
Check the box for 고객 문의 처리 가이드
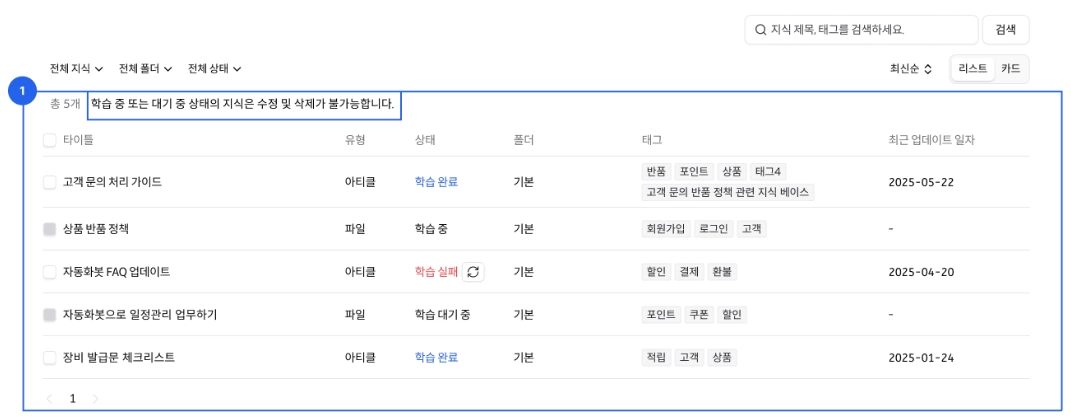point(49,182)
